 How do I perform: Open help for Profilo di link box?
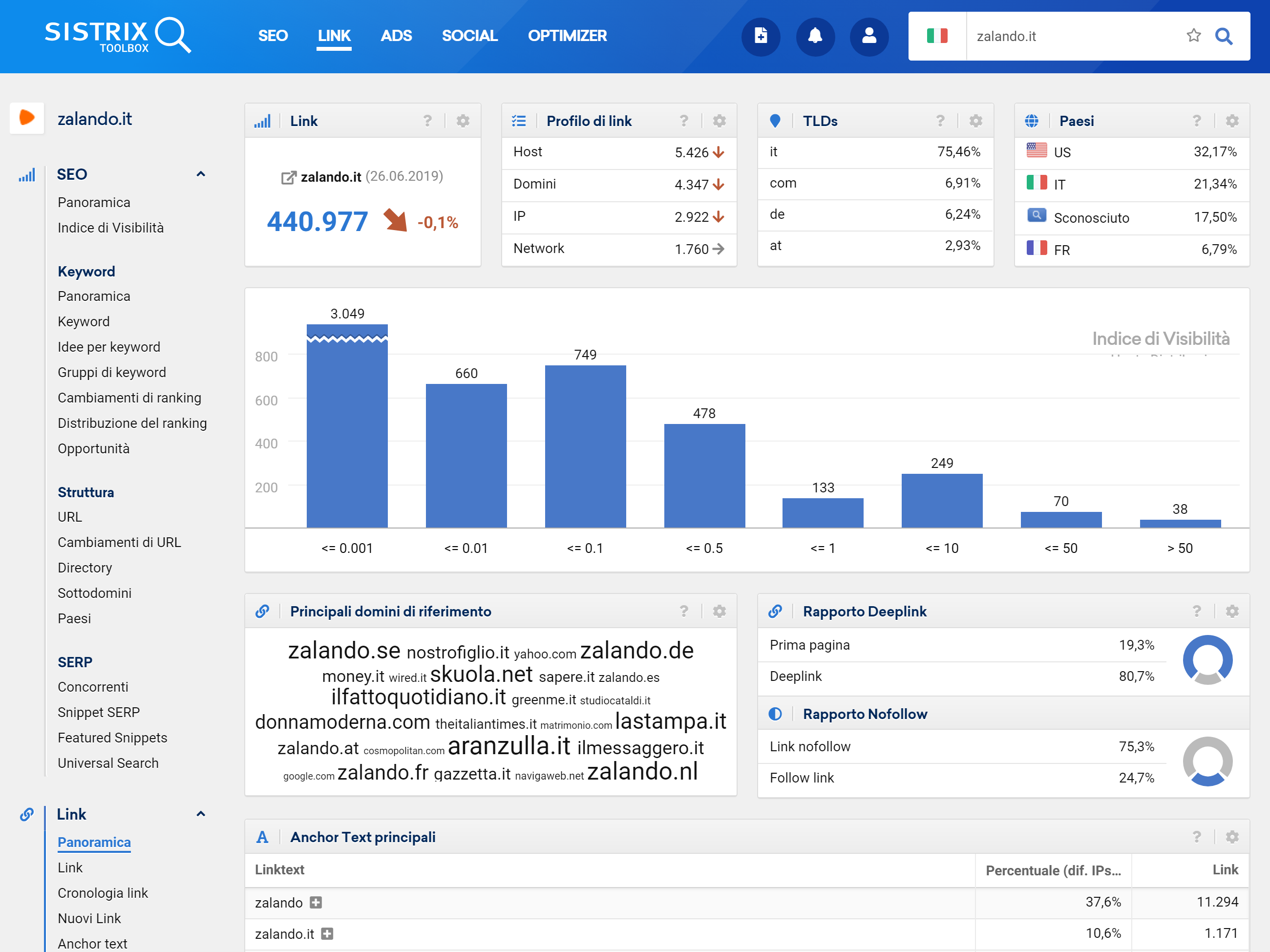click(x=683, y=121)
